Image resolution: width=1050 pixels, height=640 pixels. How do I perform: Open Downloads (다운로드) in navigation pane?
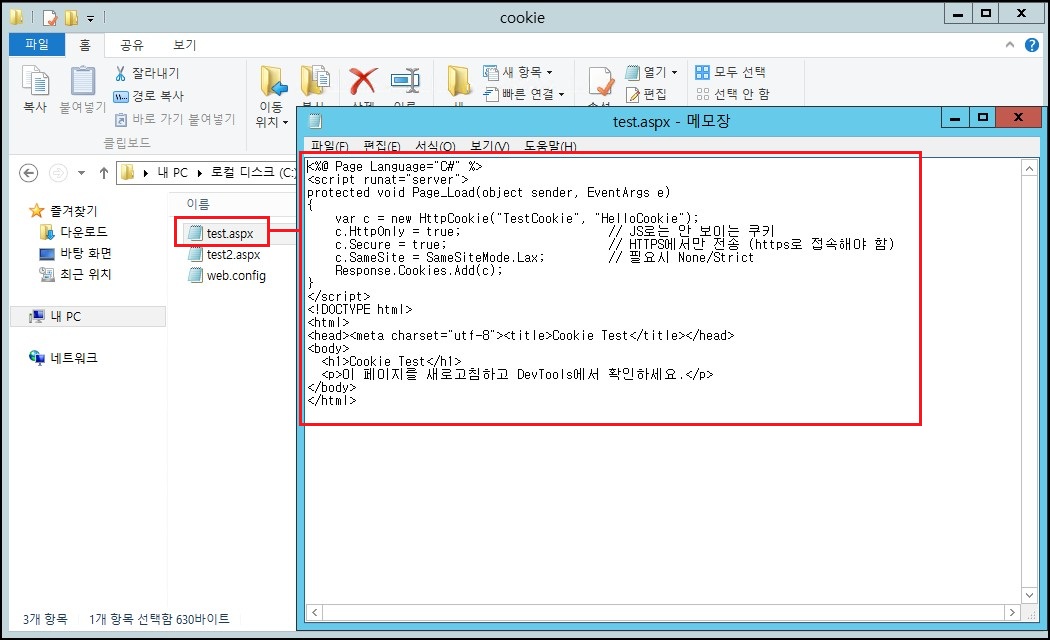pos(74,232)
